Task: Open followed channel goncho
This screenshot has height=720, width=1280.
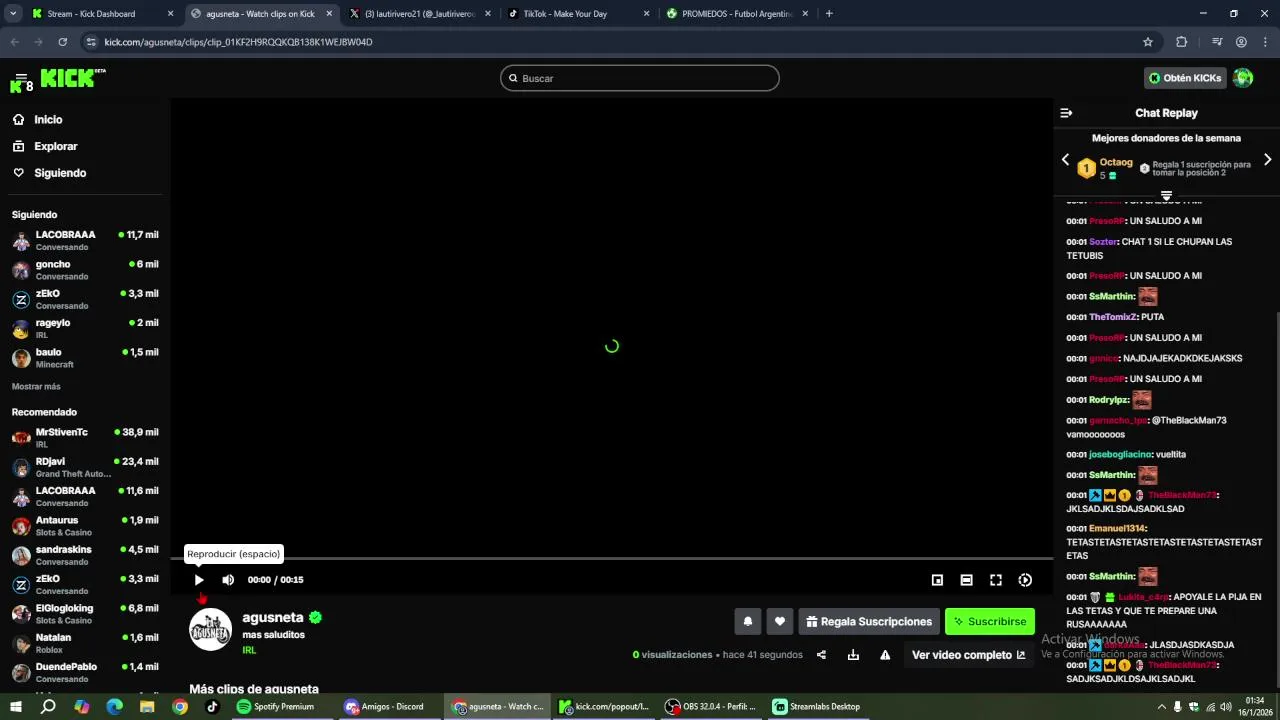Action: [x=85, y=270]
